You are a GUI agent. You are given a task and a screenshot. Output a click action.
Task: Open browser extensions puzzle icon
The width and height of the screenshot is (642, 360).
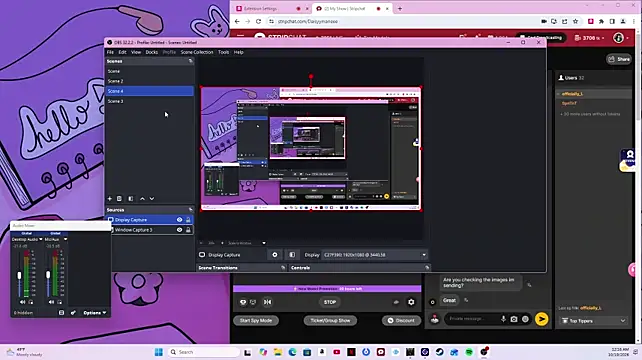tap(601, 21)
